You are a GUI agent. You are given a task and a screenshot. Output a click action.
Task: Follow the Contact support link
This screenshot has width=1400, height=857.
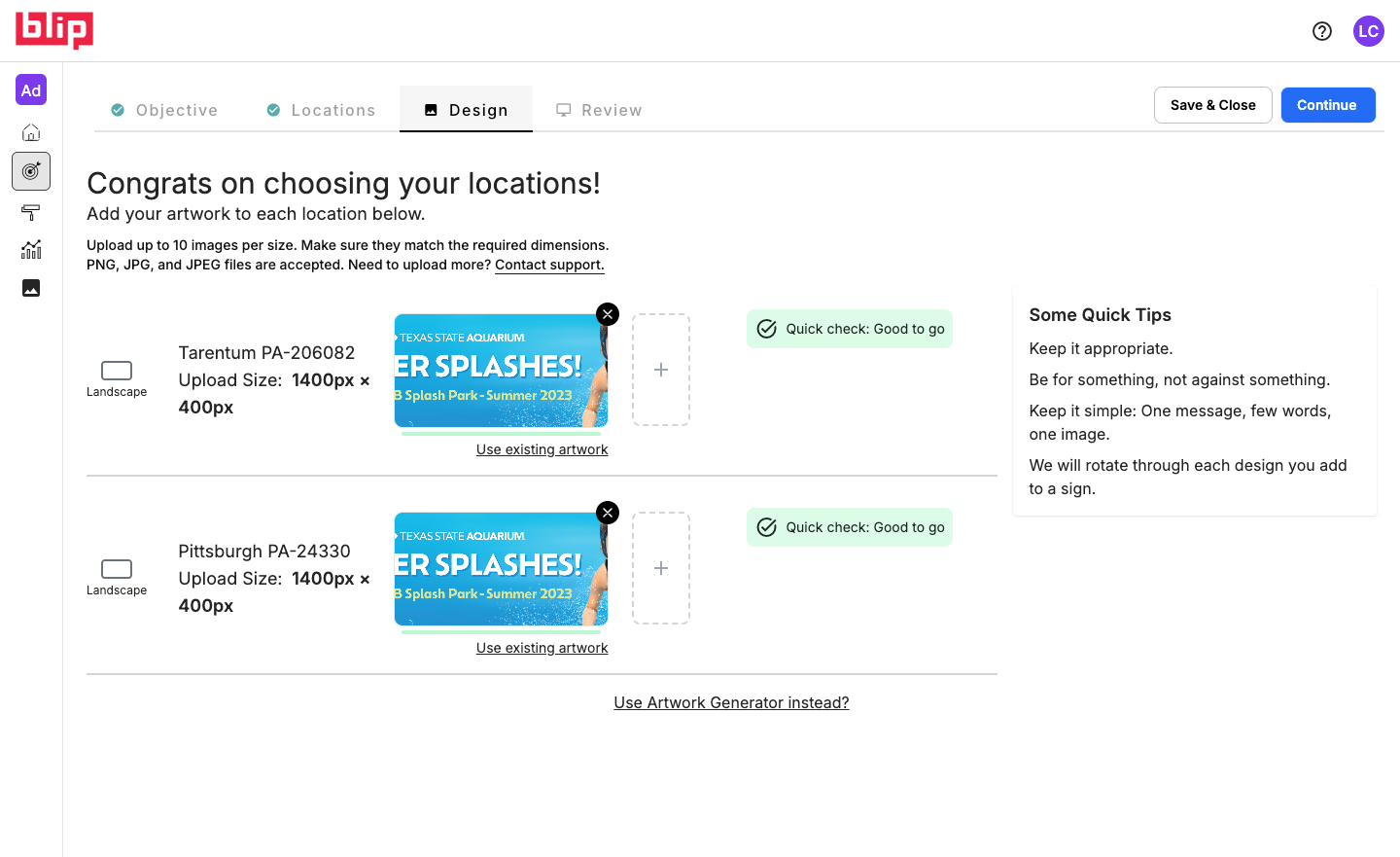point(549,265)
